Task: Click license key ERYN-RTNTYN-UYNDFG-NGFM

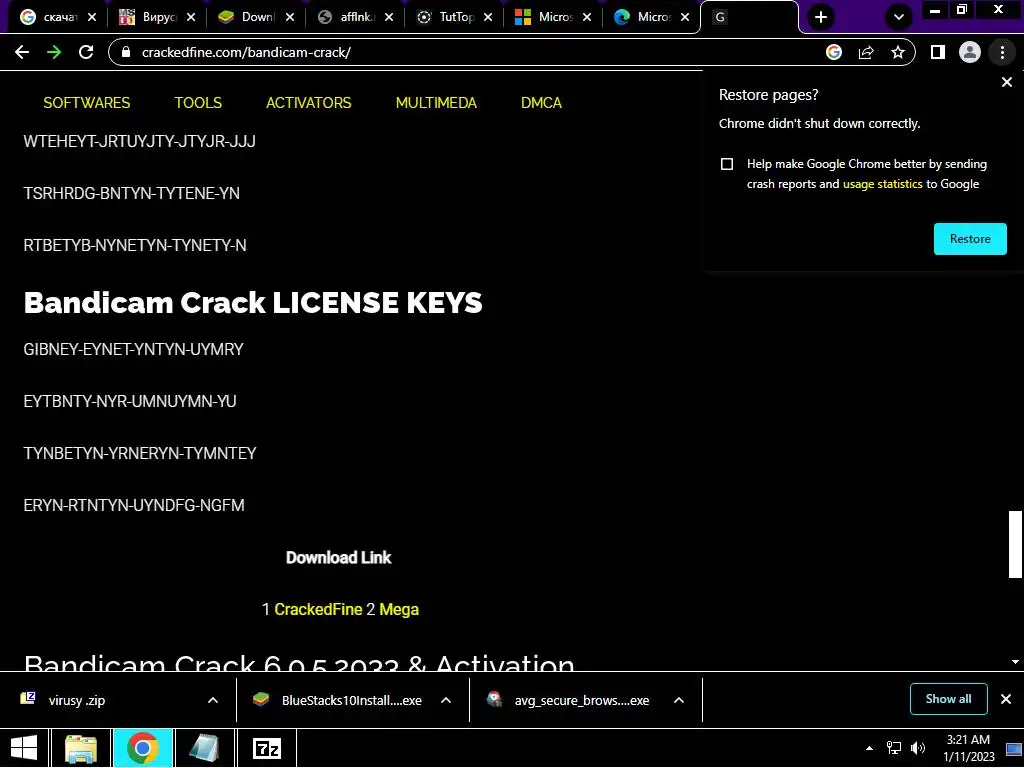Action: click(x=134, y=505)
